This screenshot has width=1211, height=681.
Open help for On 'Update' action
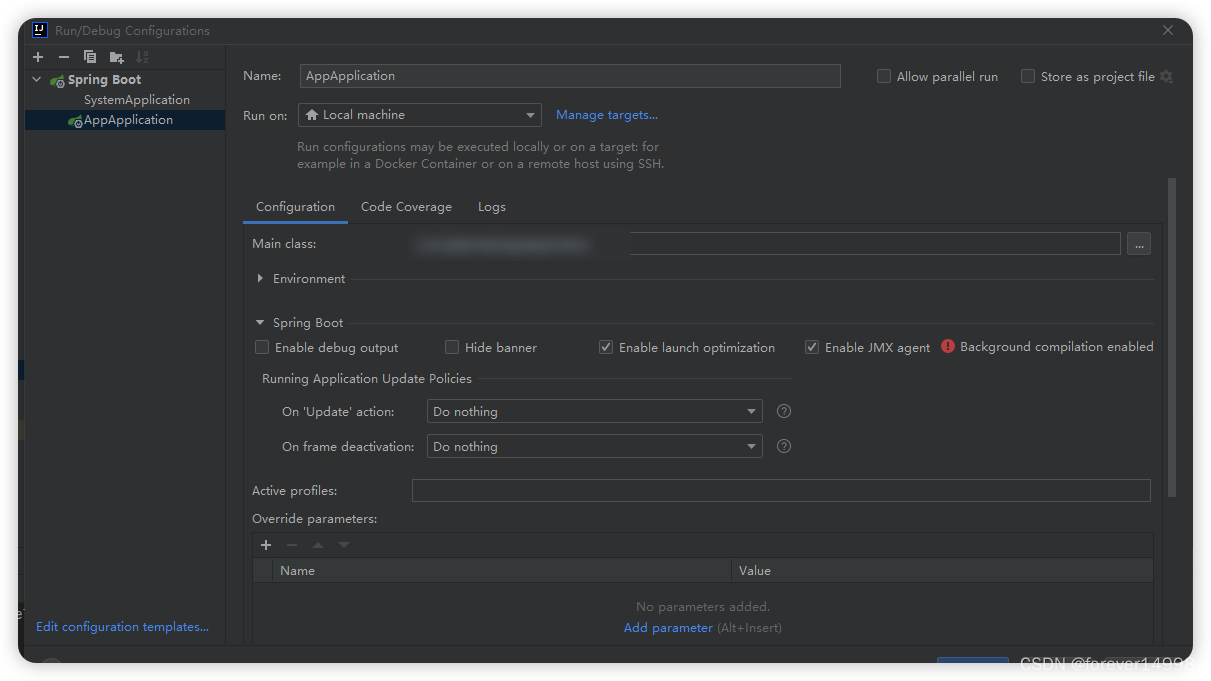784,411
